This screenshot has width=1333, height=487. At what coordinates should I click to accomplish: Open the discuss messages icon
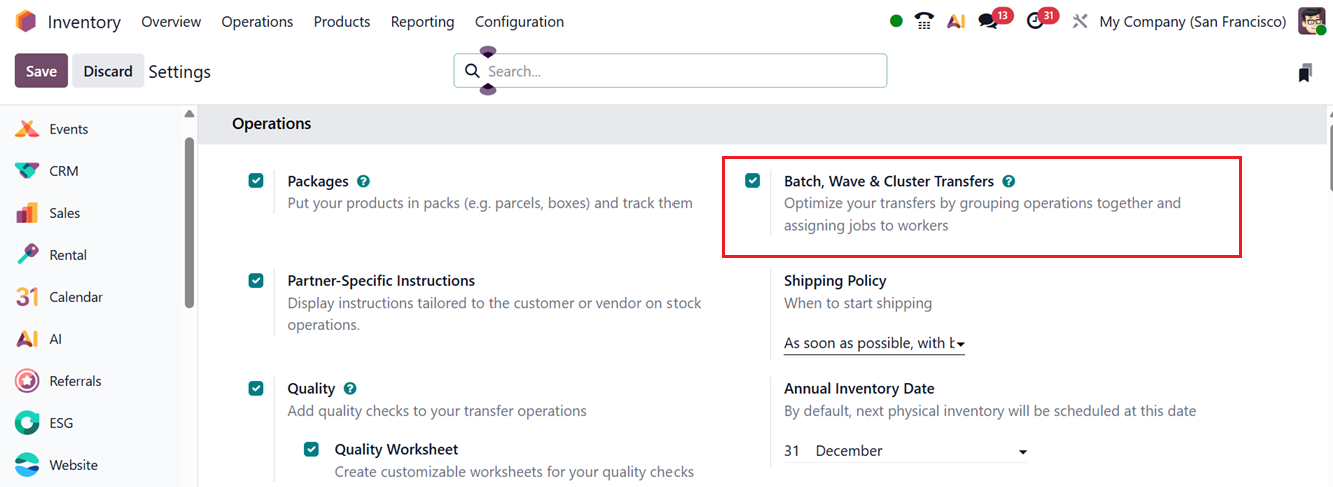click(x=988, y=21)
